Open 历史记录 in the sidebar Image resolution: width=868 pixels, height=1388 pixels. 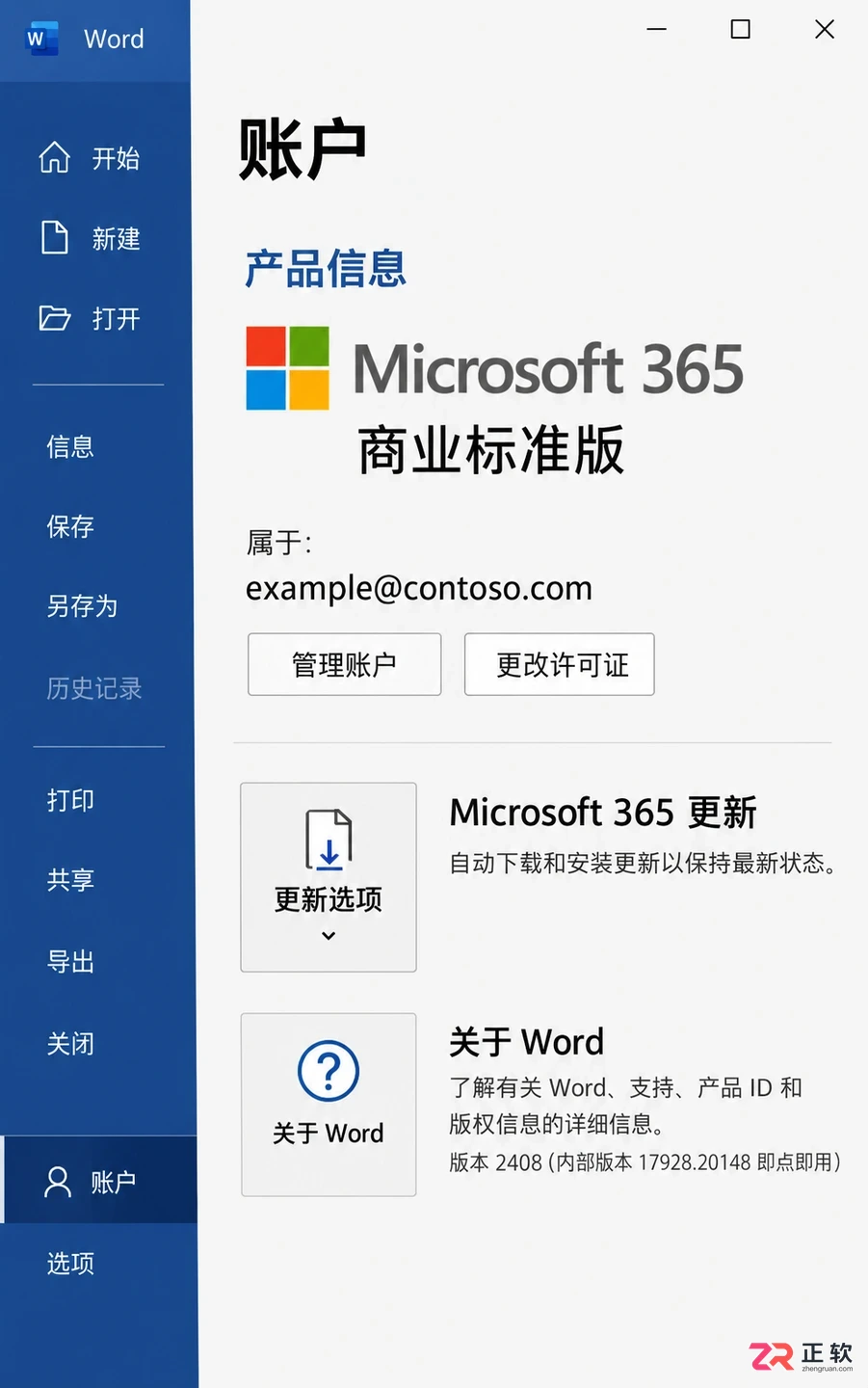tap(94, 688)
